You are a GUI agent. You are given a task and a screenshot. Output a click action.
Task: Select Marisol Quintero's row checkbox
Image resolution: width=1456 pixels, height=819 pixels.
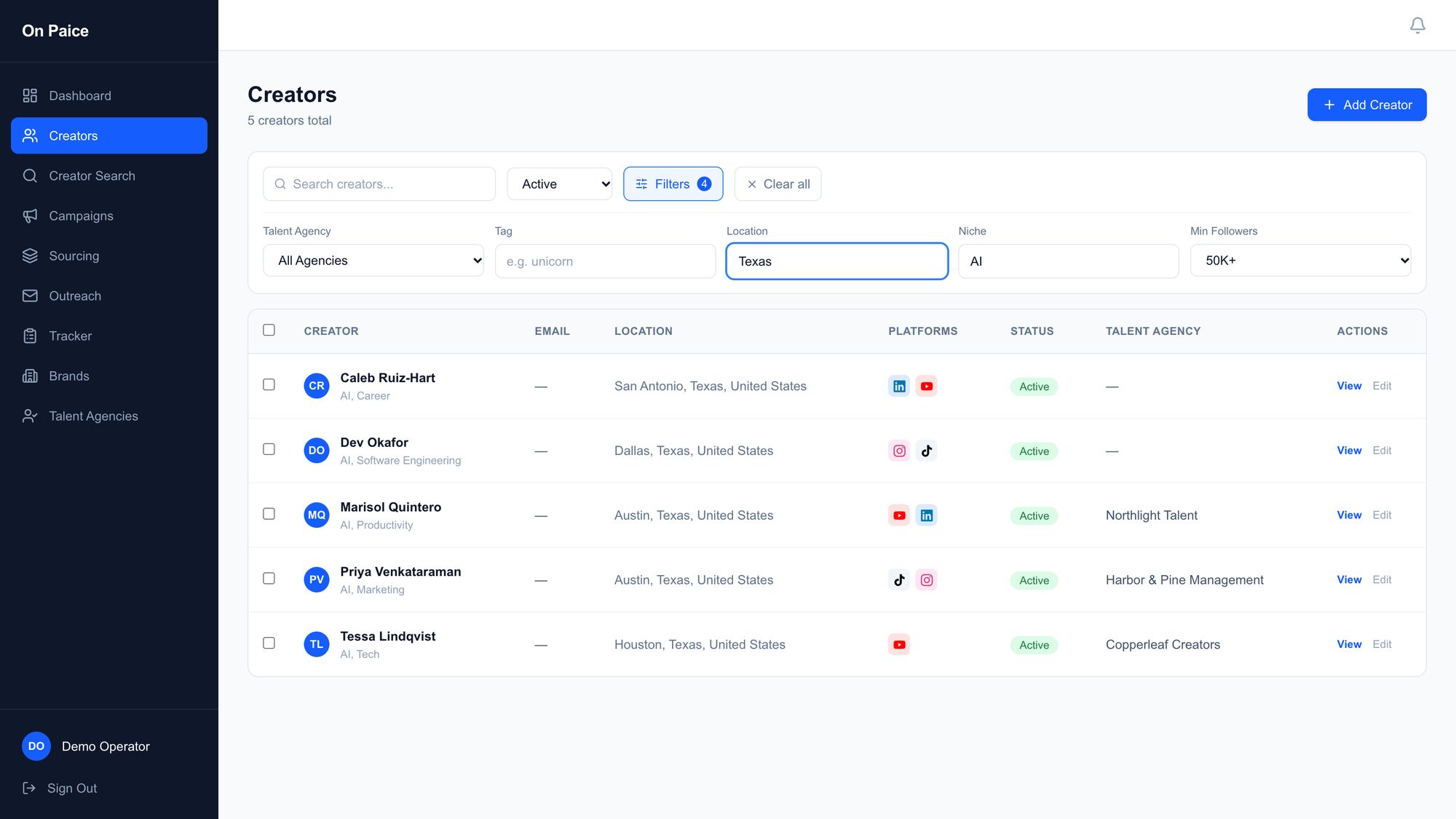point(269,514)
